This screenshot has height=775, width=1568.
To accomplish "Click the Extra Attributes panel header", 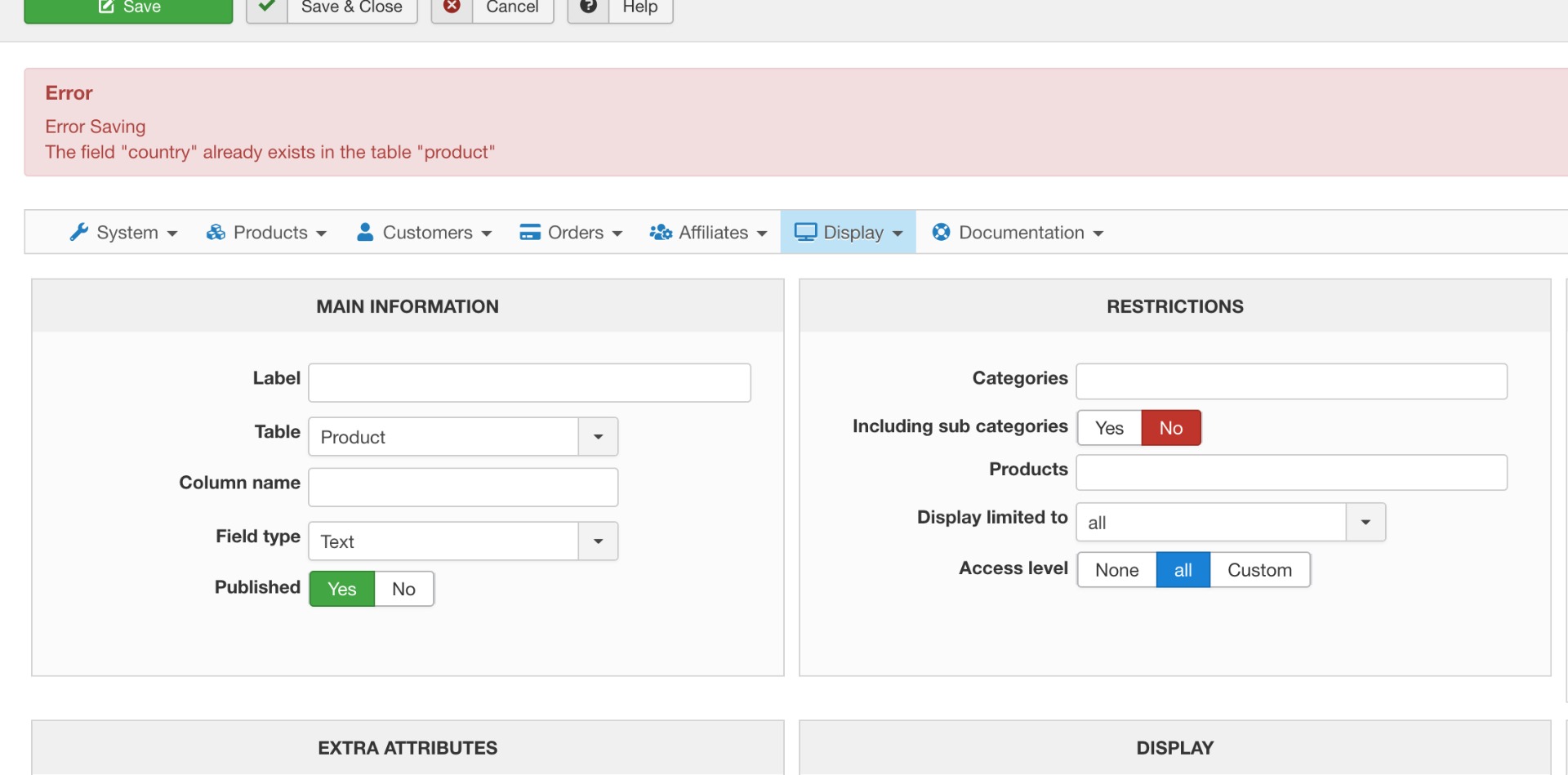I will (408, 747).
